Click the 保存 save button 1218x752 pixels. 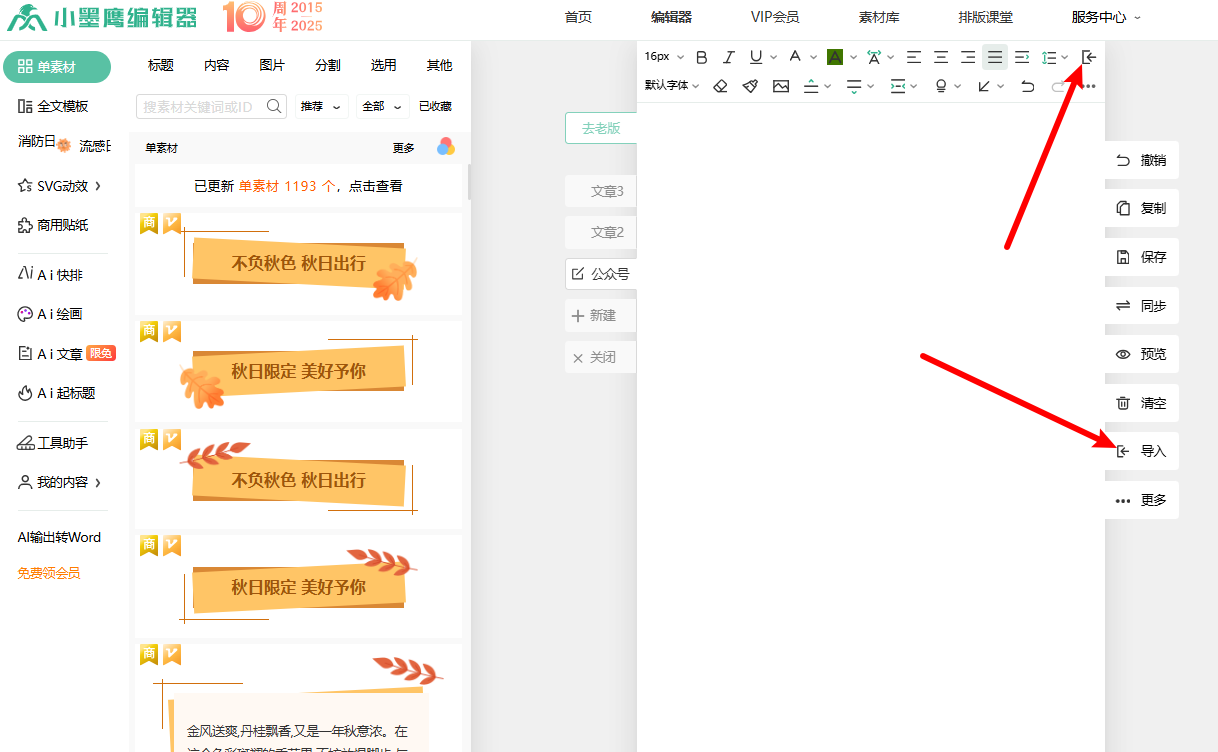[x=1142, y=257]
